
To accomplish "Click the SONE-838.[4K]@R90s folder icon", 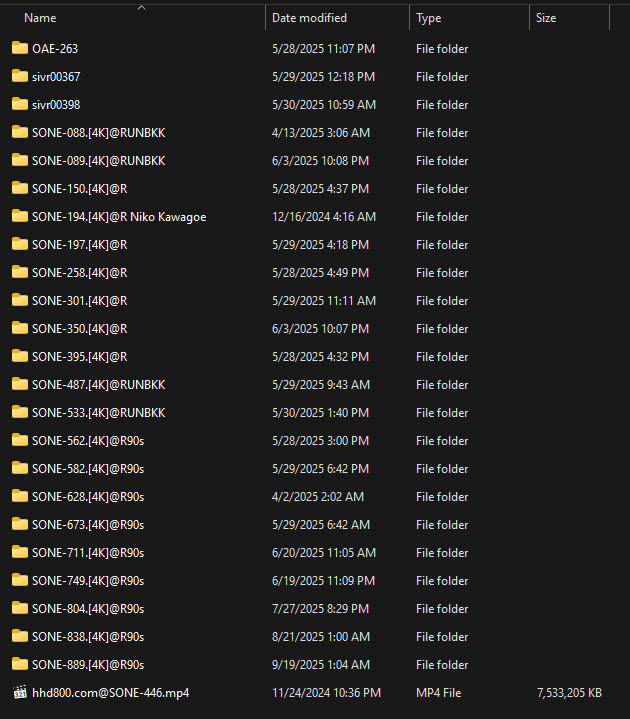I will coord(20,635).
